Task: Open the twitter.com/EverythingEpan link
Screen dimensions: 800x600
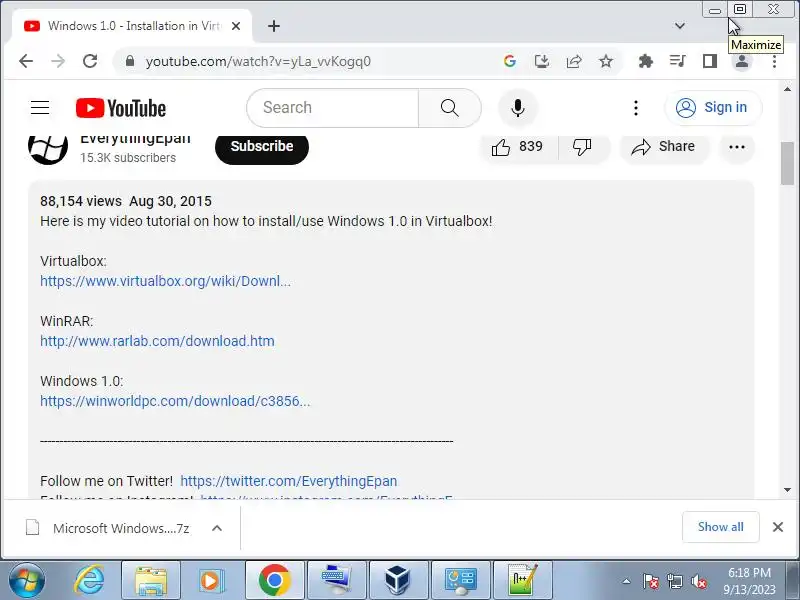Action: coord(288,481)
